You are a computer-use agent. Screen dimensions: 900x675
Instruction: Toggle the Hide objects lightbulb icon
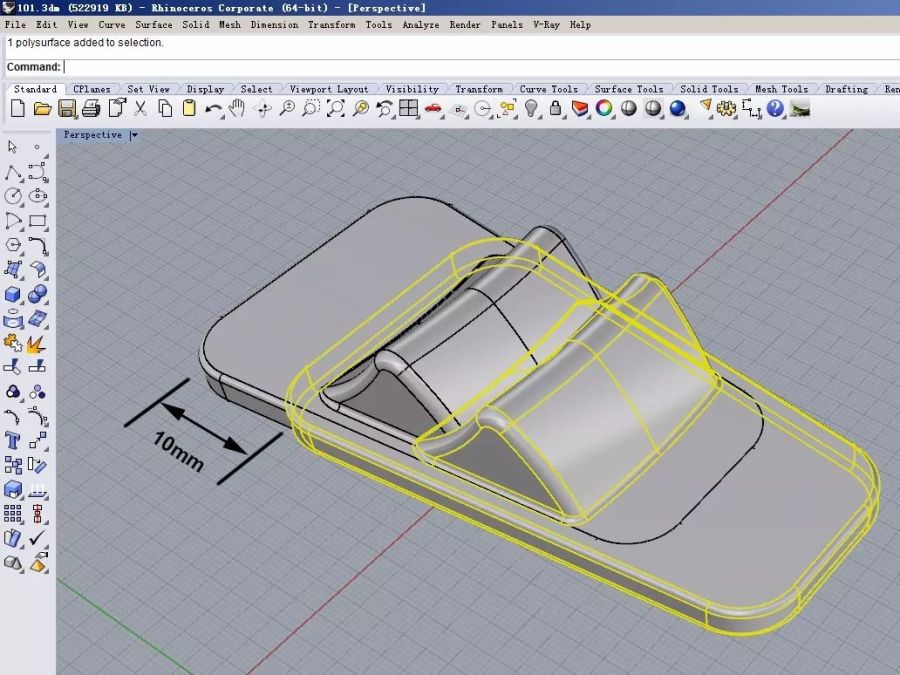[531, 109]
